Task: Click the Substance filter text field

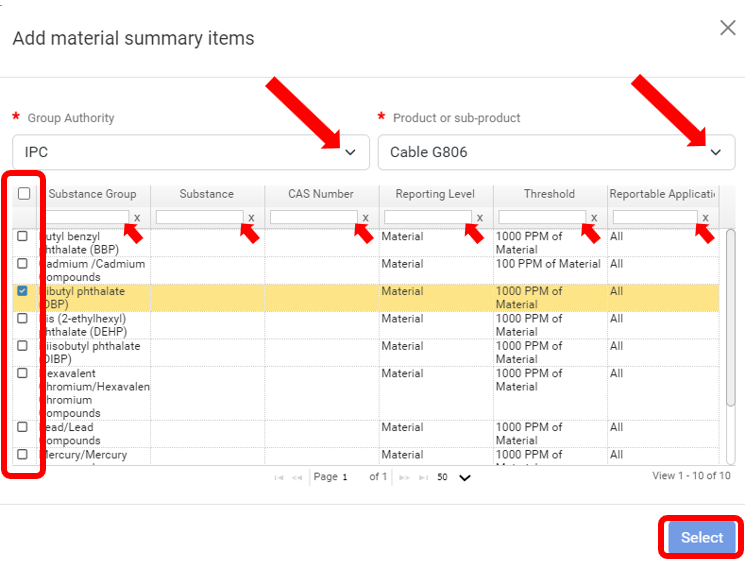Action: click(199, 218)
